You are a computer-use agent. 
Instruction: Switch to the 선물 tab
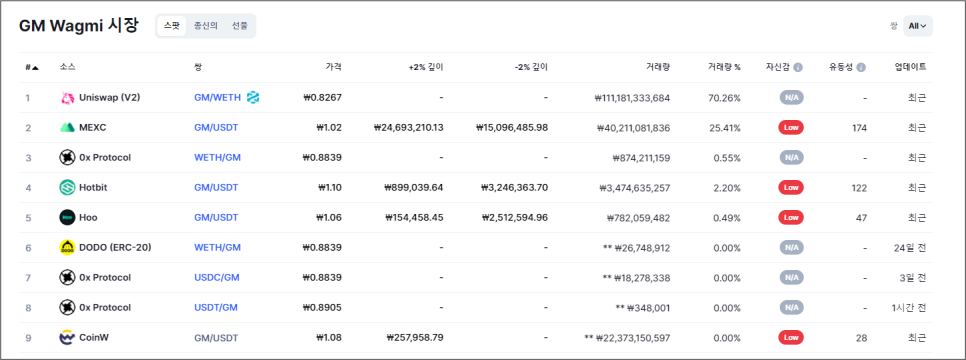point(240,26)
